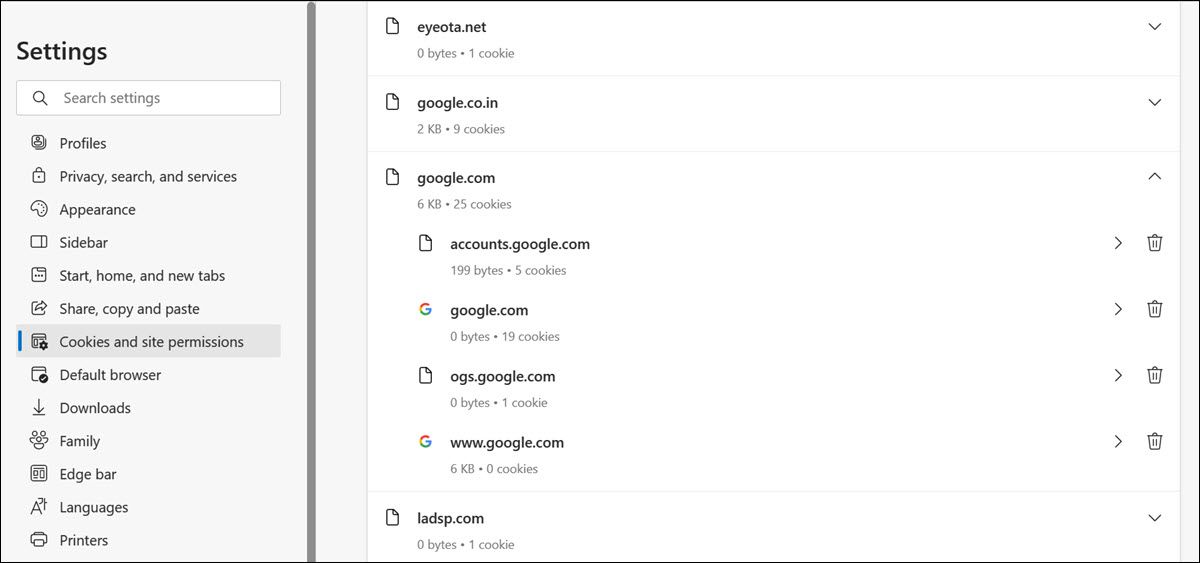Expand the eyeota.net cookie entry
This screenshot has width=1200, height=563.
[x=1154, y=27]
